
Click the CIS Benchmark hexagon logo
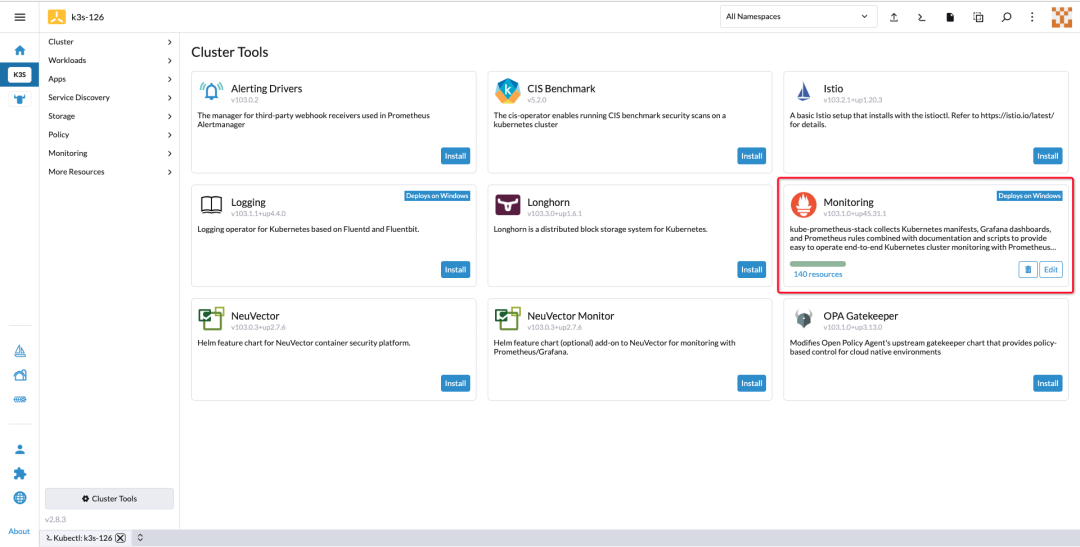[508, 92]
